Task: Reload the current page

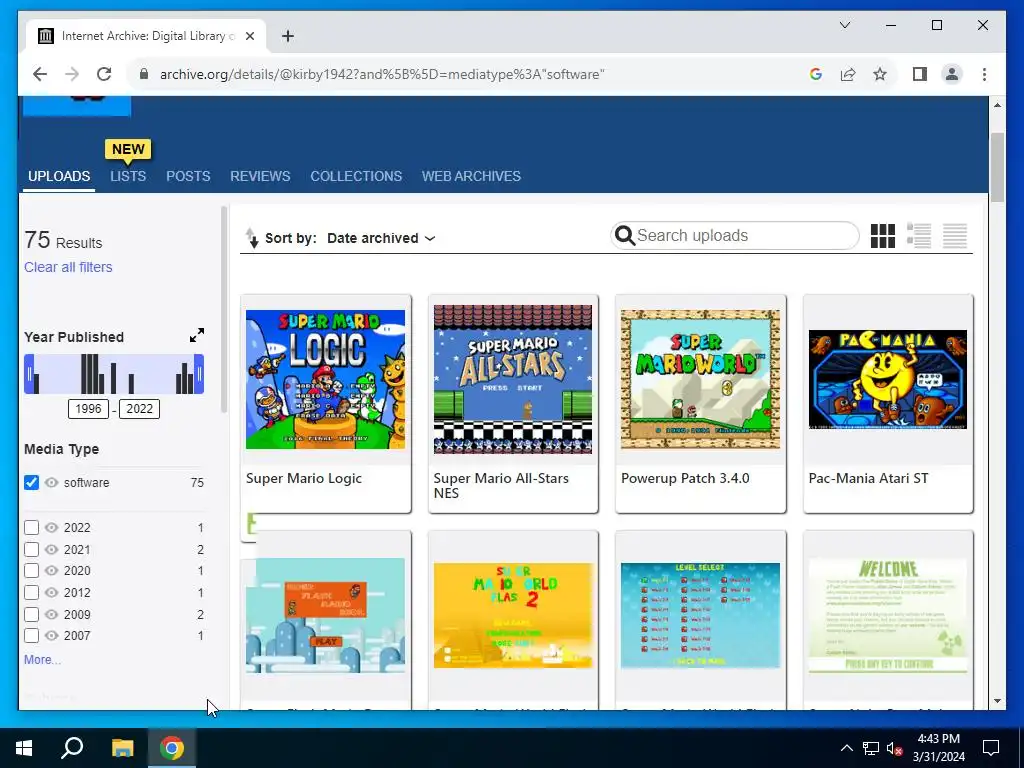Action: [x=104, y=74]
